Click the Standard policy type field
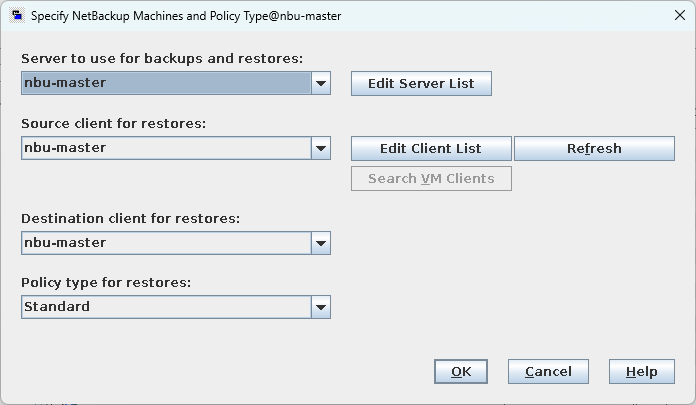The image size is (696, 405). click(165, 307)
